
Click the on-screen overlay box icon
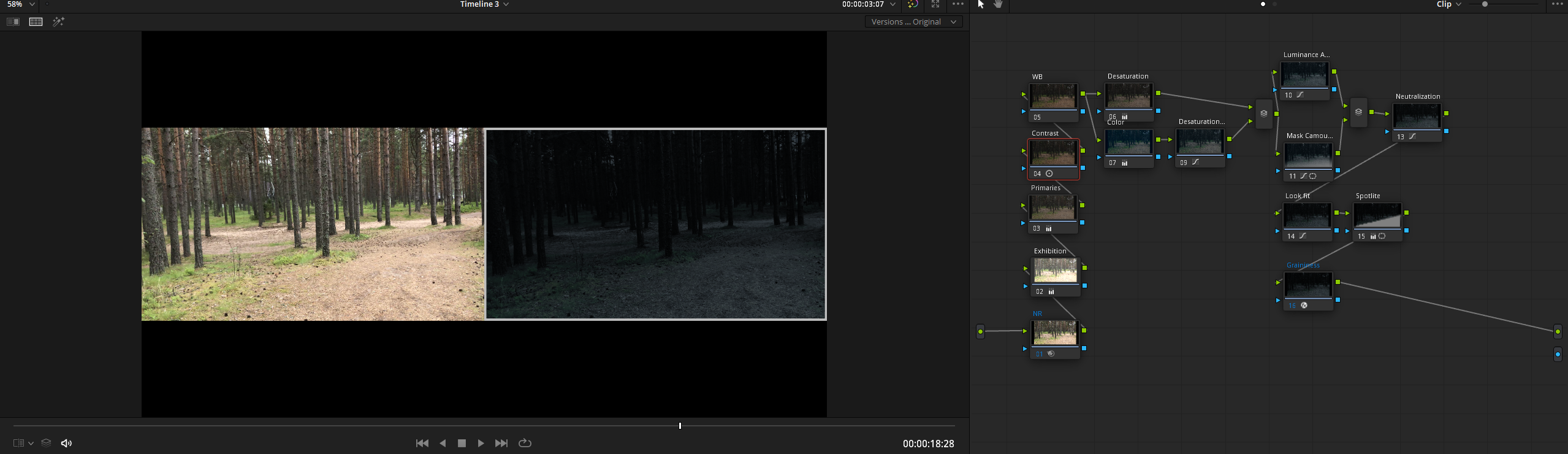point(18,443)
